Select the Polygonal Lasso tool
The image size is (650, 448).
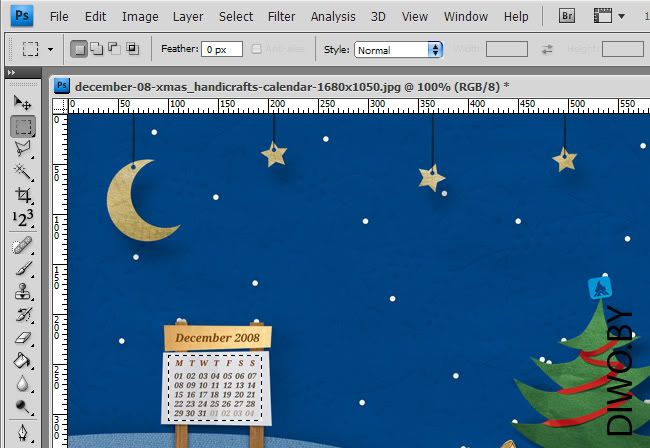tap(23, 149)
